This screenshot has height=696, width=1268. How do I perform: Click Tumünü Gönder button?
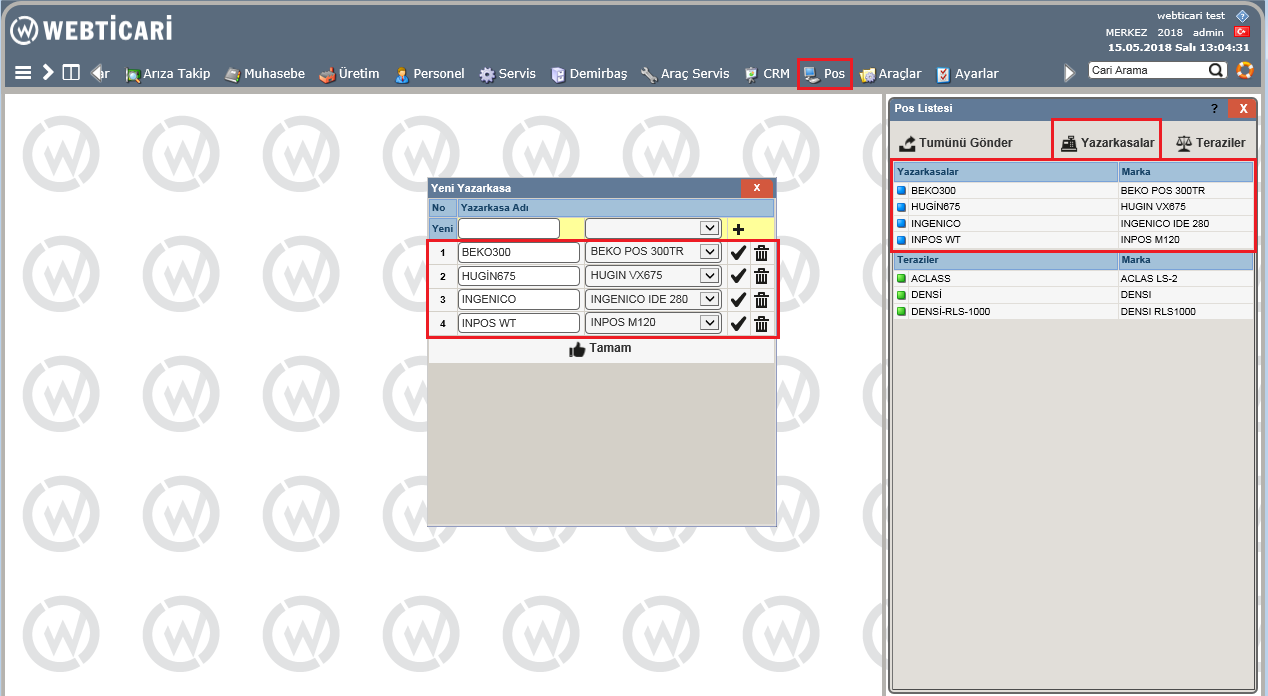point(956,143)
